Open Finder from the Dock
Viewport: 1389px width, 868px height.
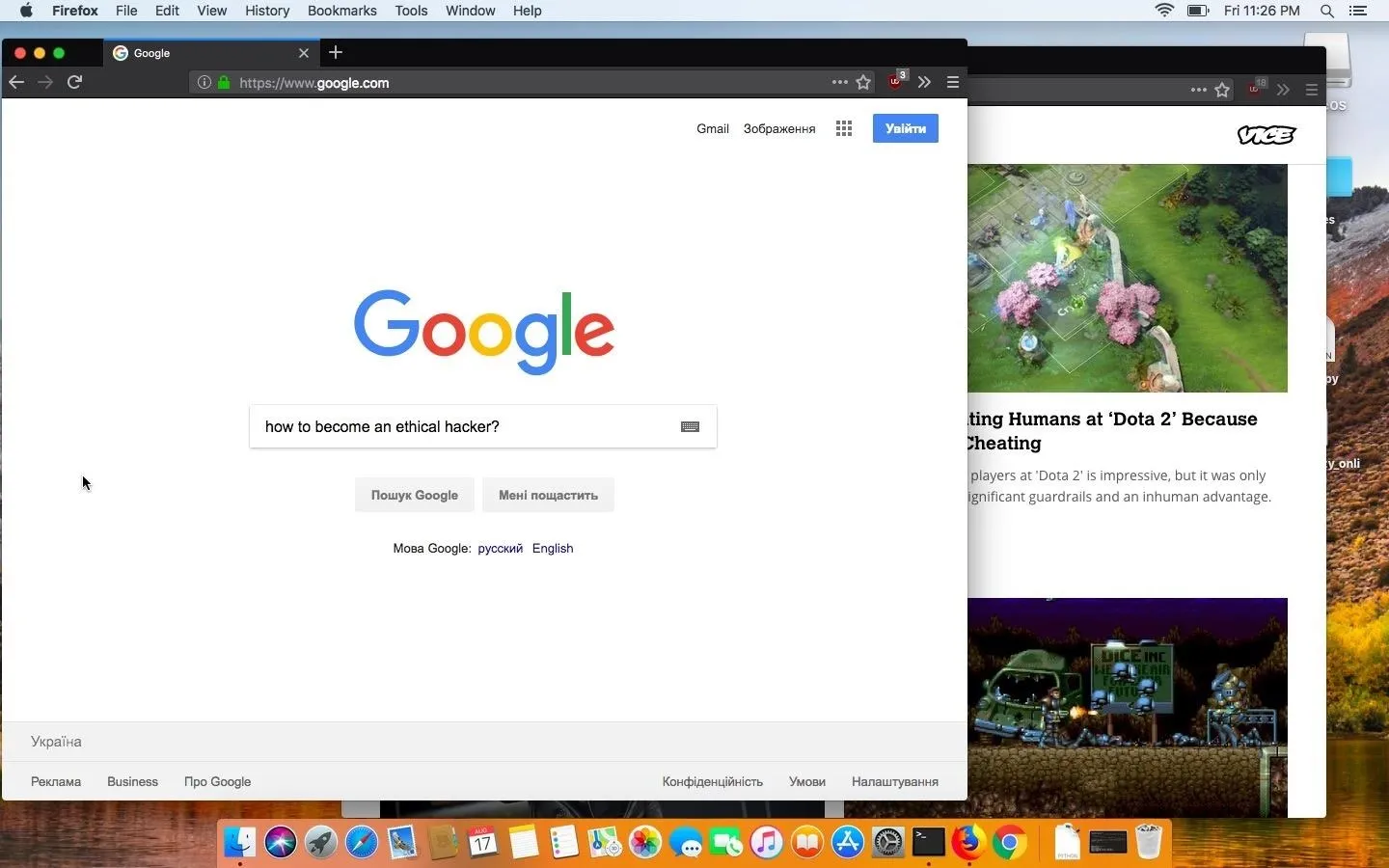(240, 843)
